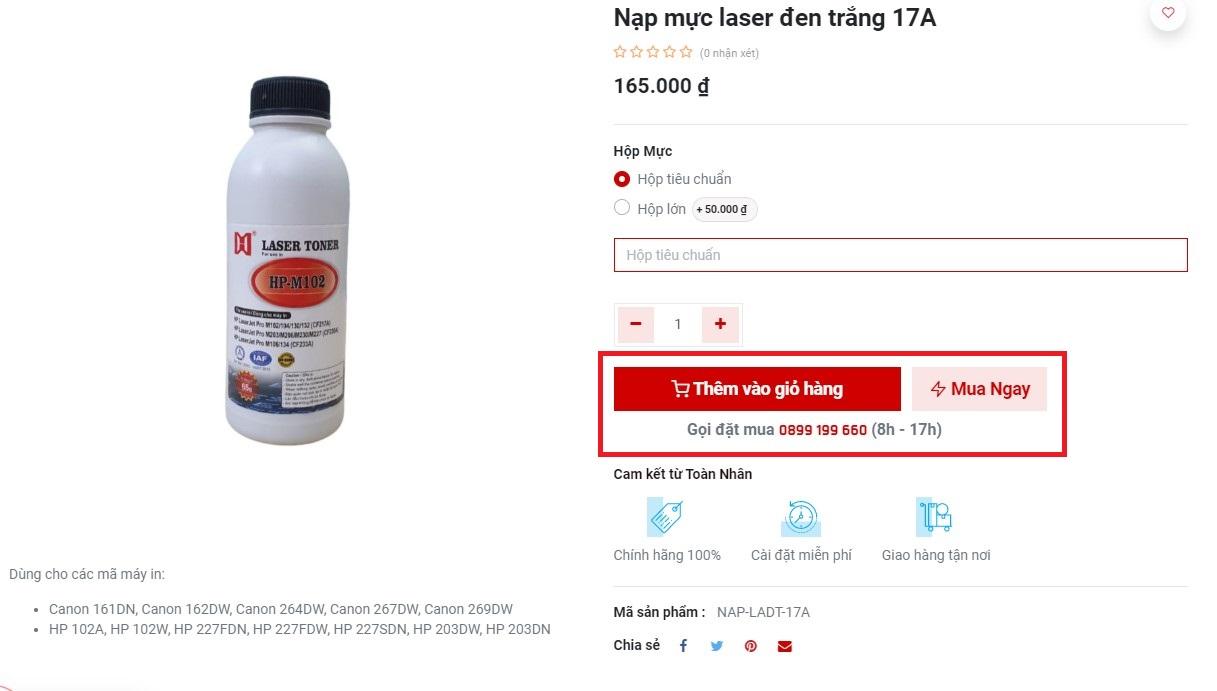Screen dimensions: 1217x691
Task: Click the heart wishlist icon
Action: (1168, 13)
